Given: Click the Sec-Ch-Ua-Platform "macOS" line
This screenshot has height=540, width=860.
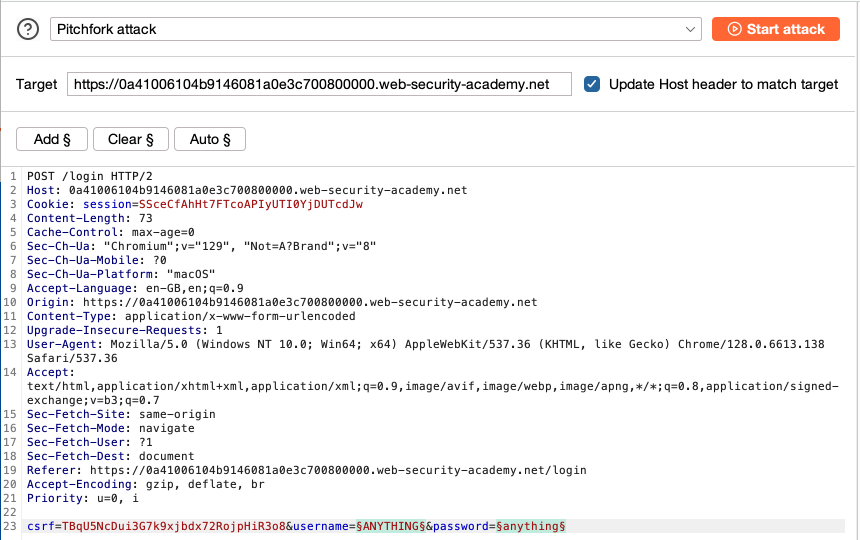Looking at the screenshot, I should pos(121,274).
